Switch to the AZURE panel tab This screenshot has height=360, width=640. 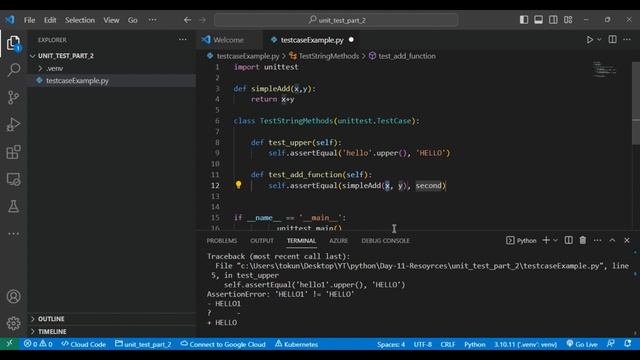pos(338,240)
